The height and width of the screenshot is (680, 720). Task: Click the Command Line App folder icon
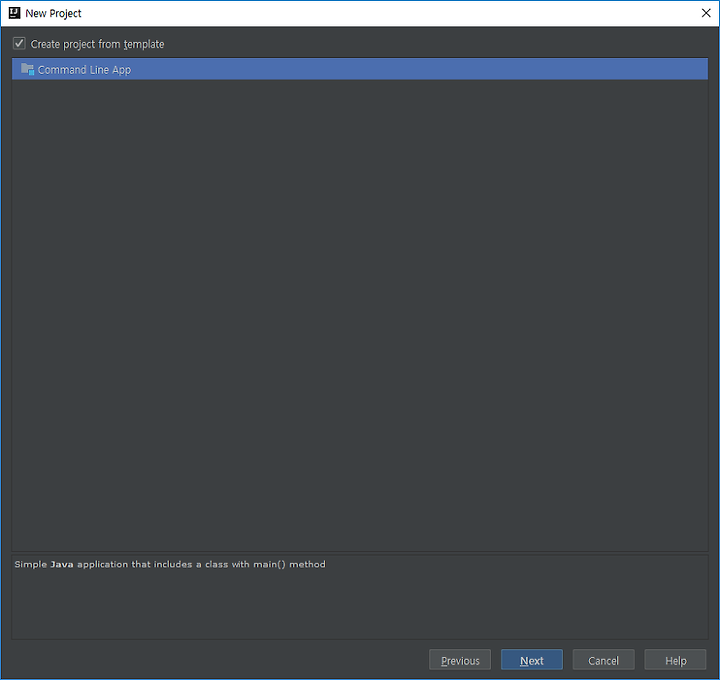[27, 69]
